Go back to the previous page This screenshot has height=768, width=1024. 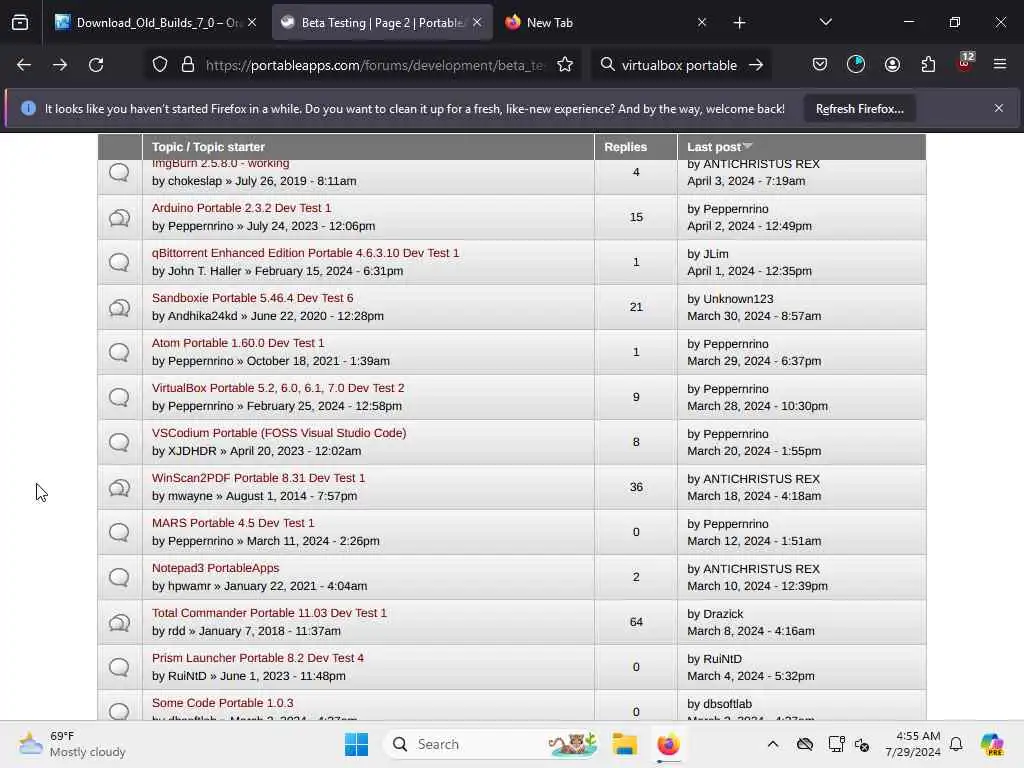tap(24, 65)
